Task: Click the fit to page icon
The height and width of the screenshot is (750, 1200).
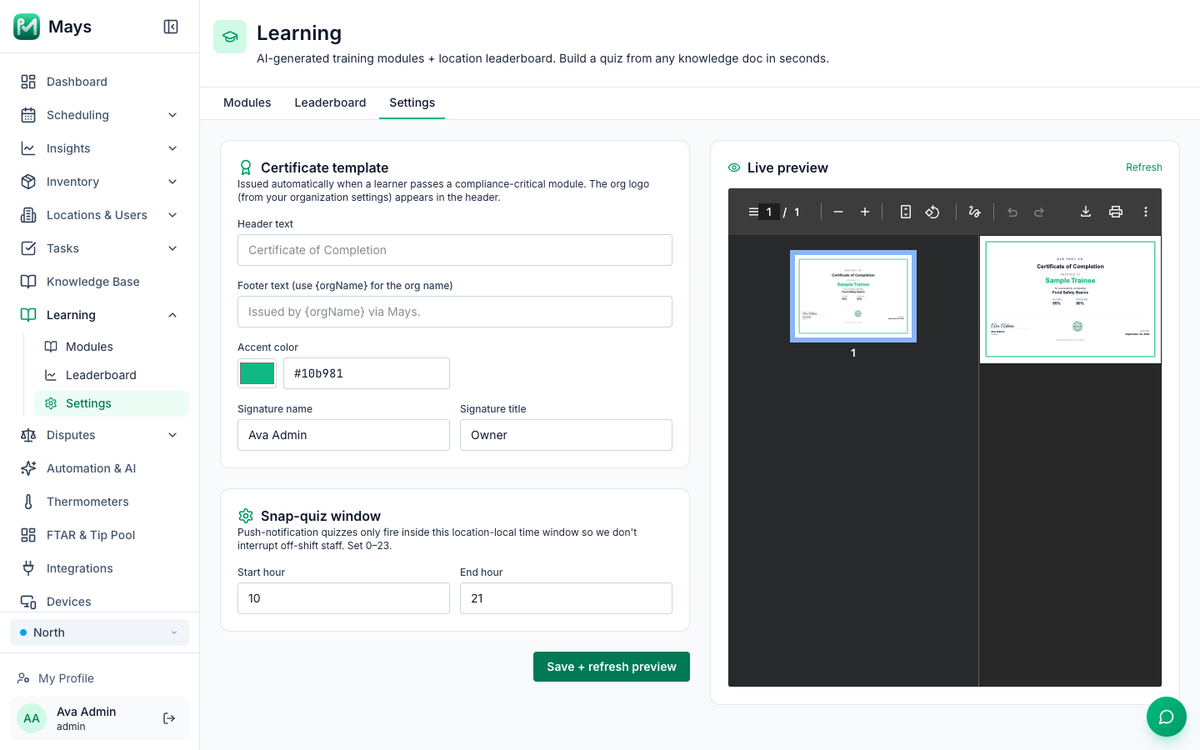Action: click(906, 212)
